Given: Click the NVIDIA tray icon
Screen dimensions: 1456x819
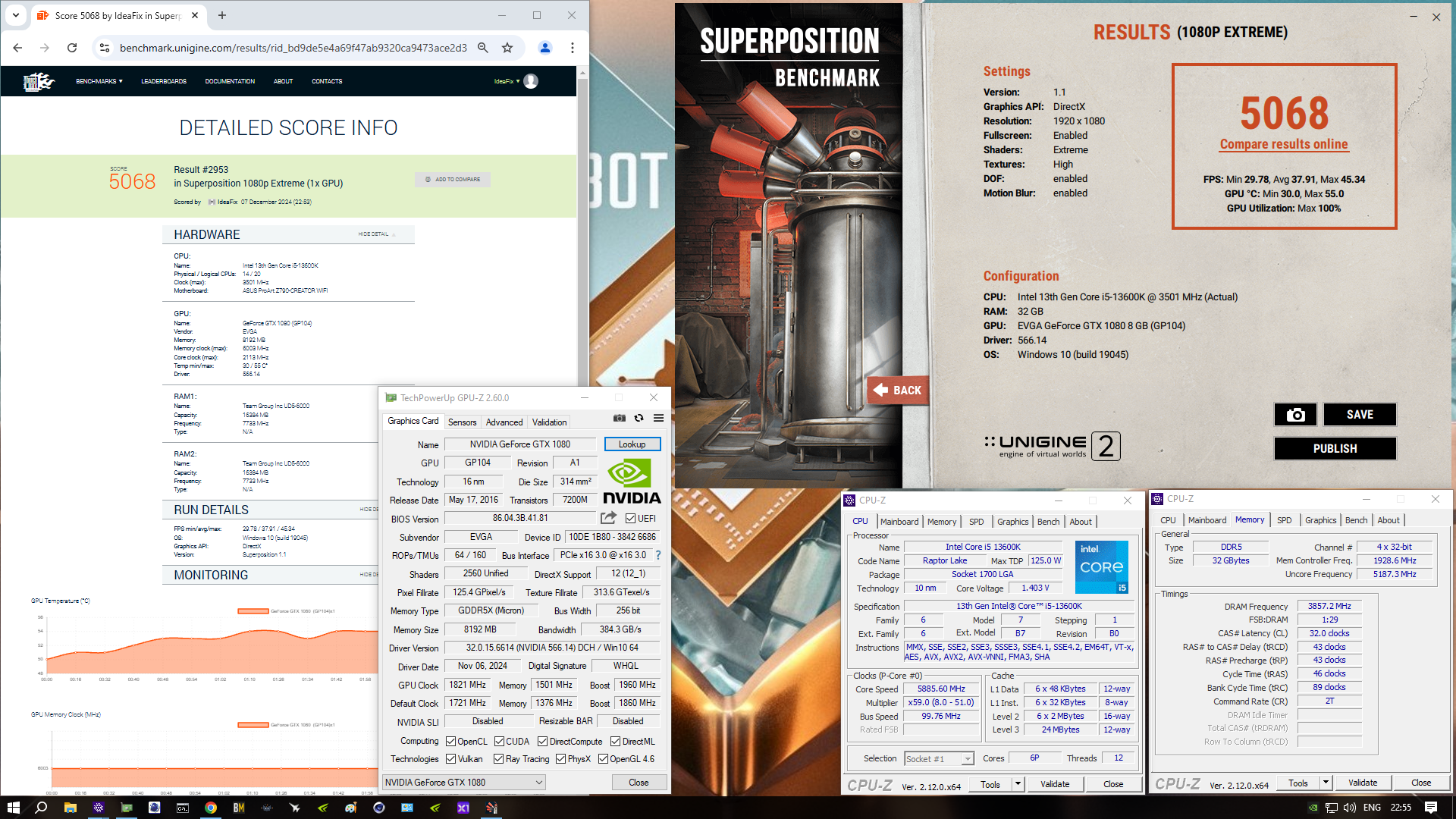Looking at the screenshot, I should pos(1313,808).
